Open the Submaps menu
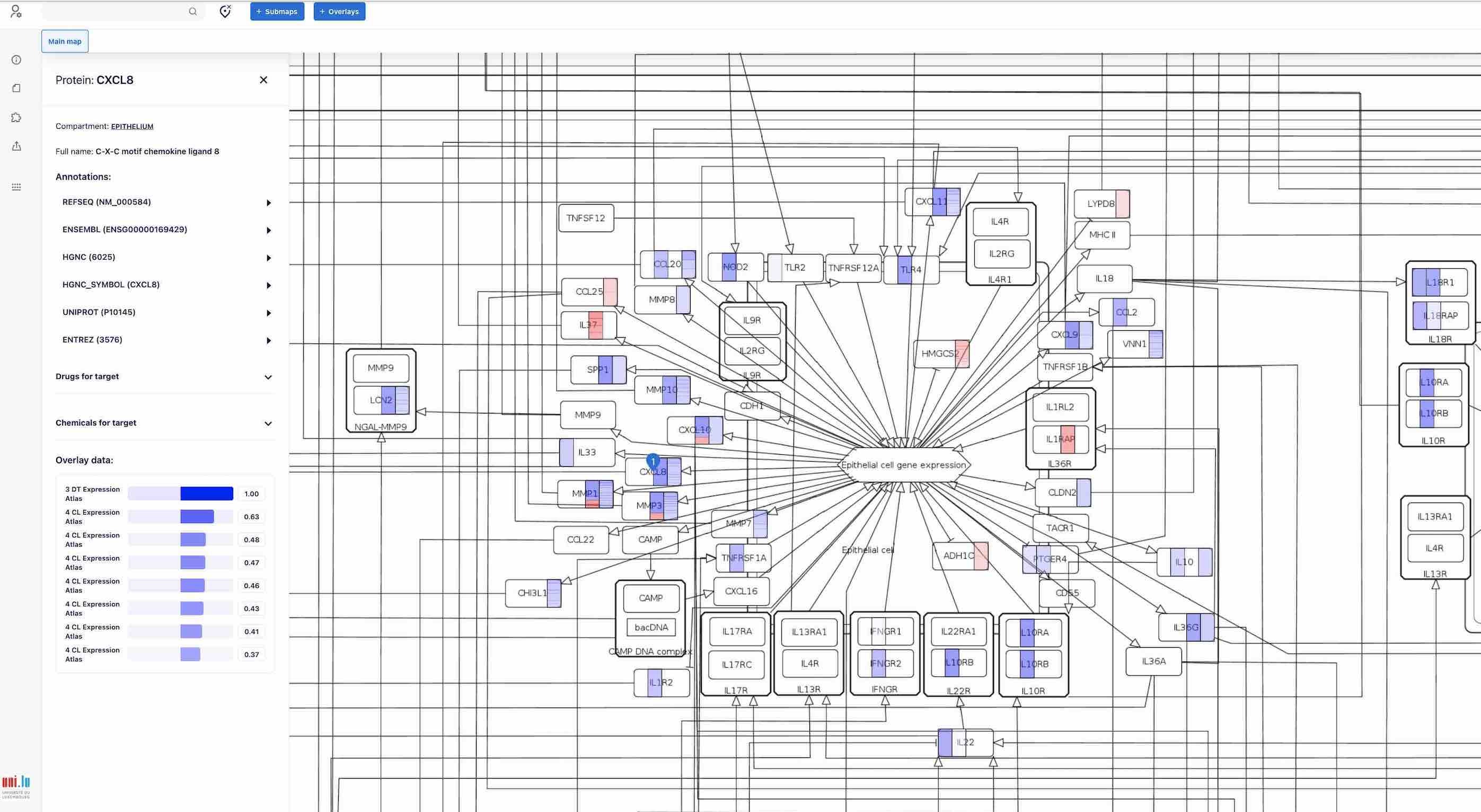The height and width of the screenshot is (812, 1481). [277, 11]
